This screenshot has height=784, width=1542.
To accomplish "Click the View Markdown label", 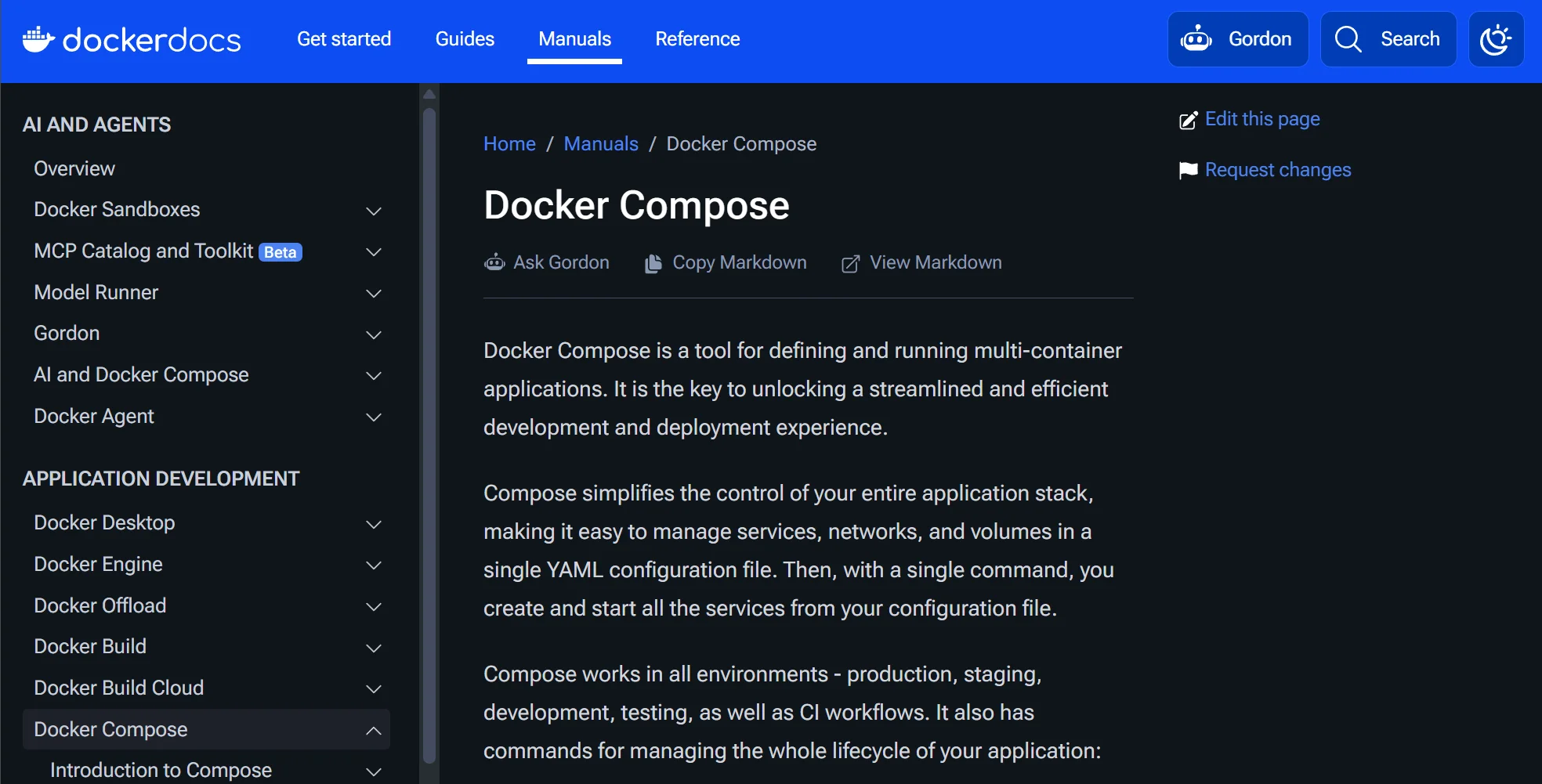I will pos(936,262).
